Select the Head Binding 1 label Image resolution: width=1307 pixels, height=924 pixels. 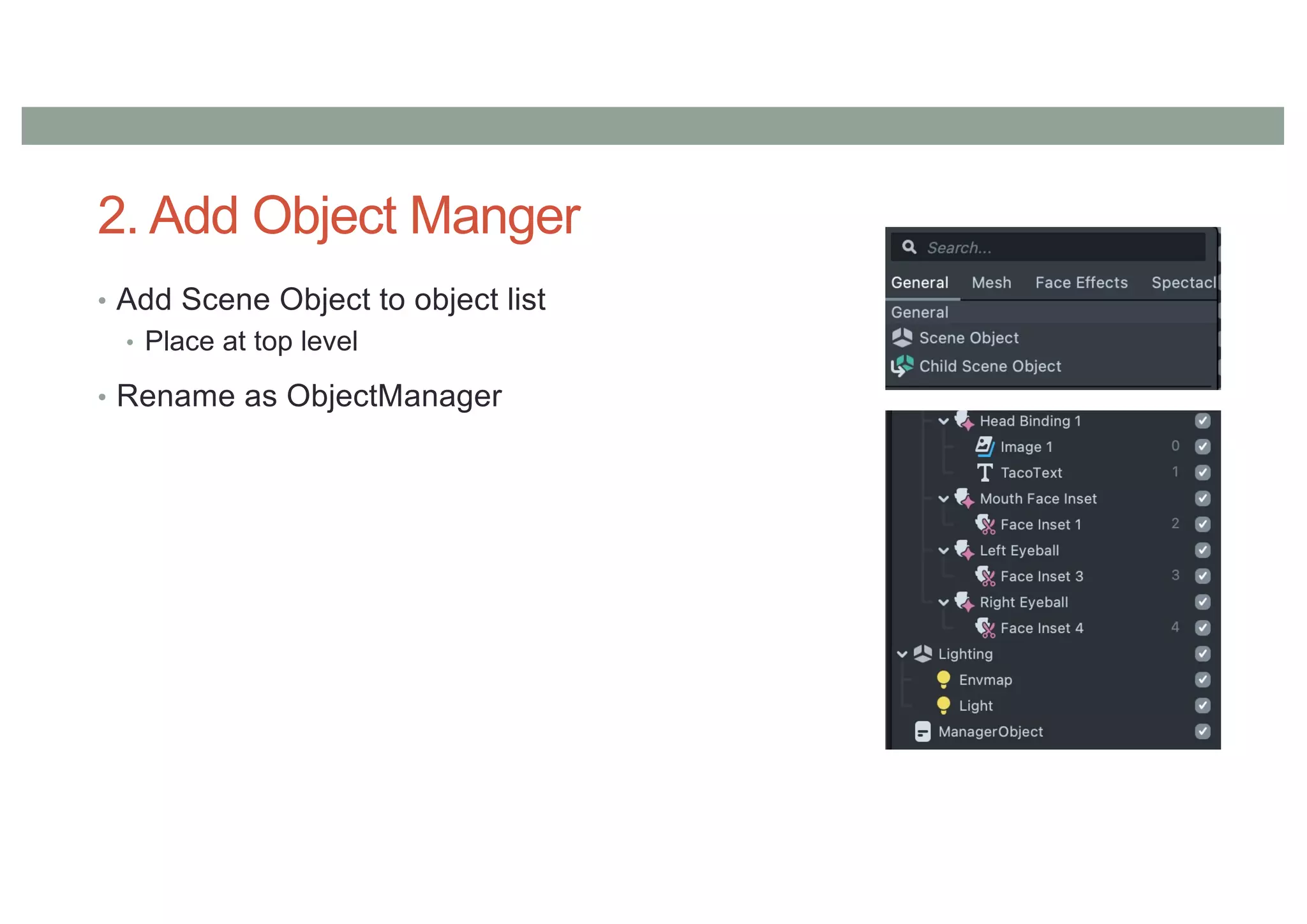coord(1030,421)
